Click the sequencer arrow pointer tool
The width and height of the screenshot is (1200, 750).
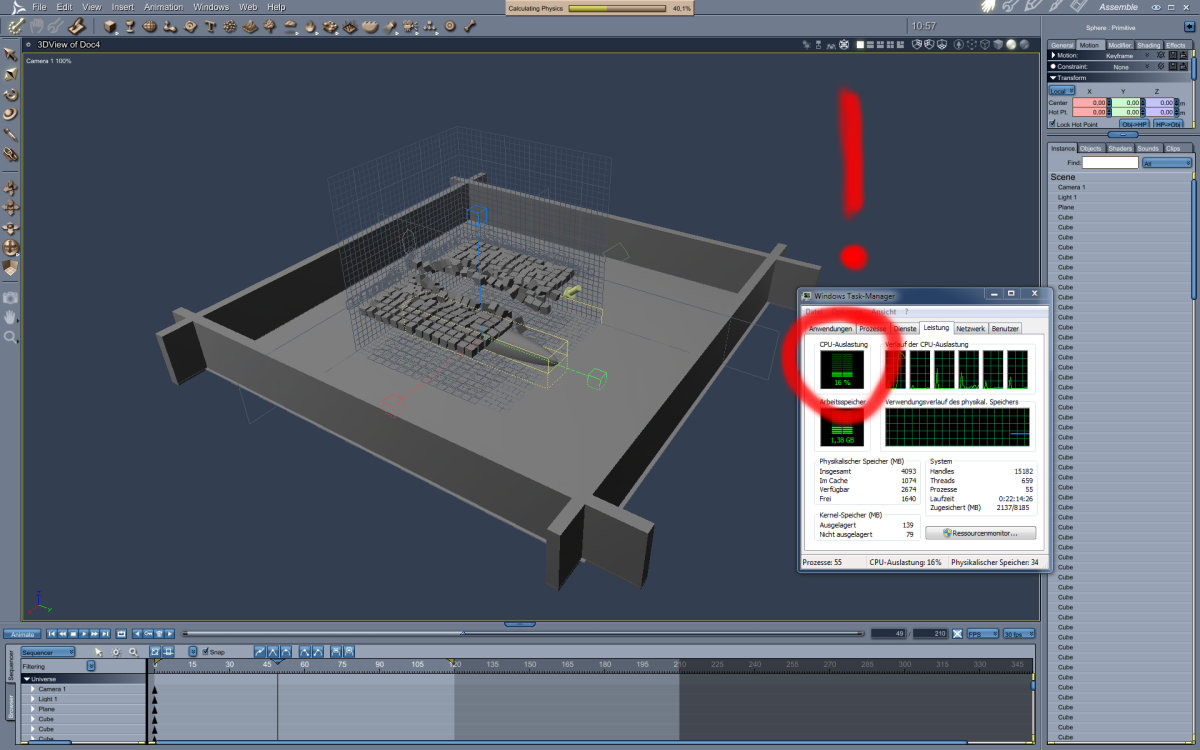click(x=98, y=652)
